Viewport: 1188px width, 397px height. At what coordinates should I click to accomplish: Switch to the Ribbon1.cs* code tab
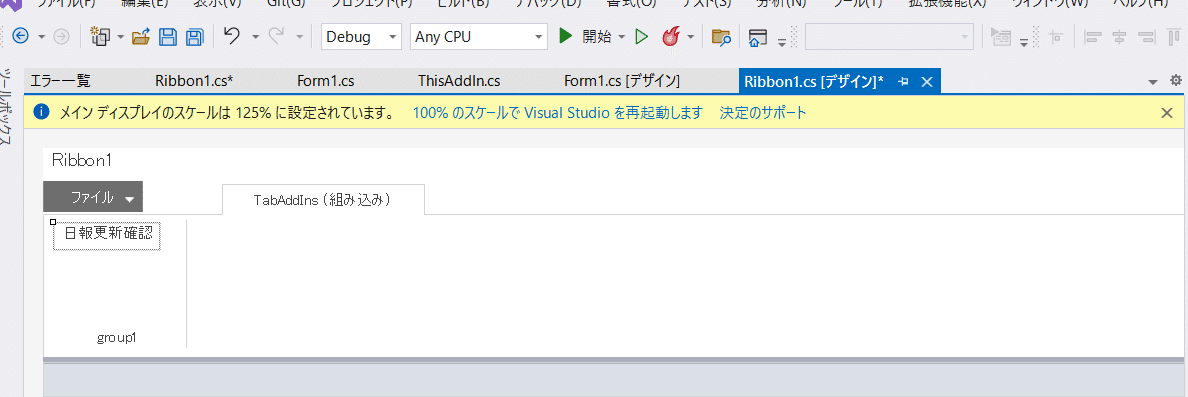click(194, 81)
